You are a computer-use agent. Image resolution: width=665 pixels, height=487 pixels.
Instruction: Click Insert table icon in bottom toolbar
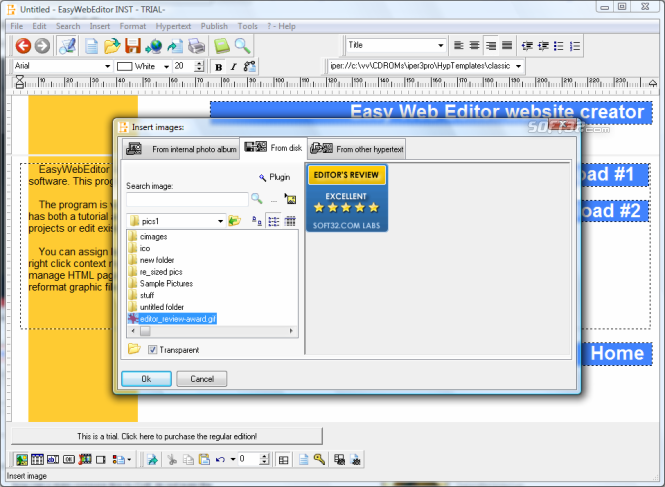37,459
